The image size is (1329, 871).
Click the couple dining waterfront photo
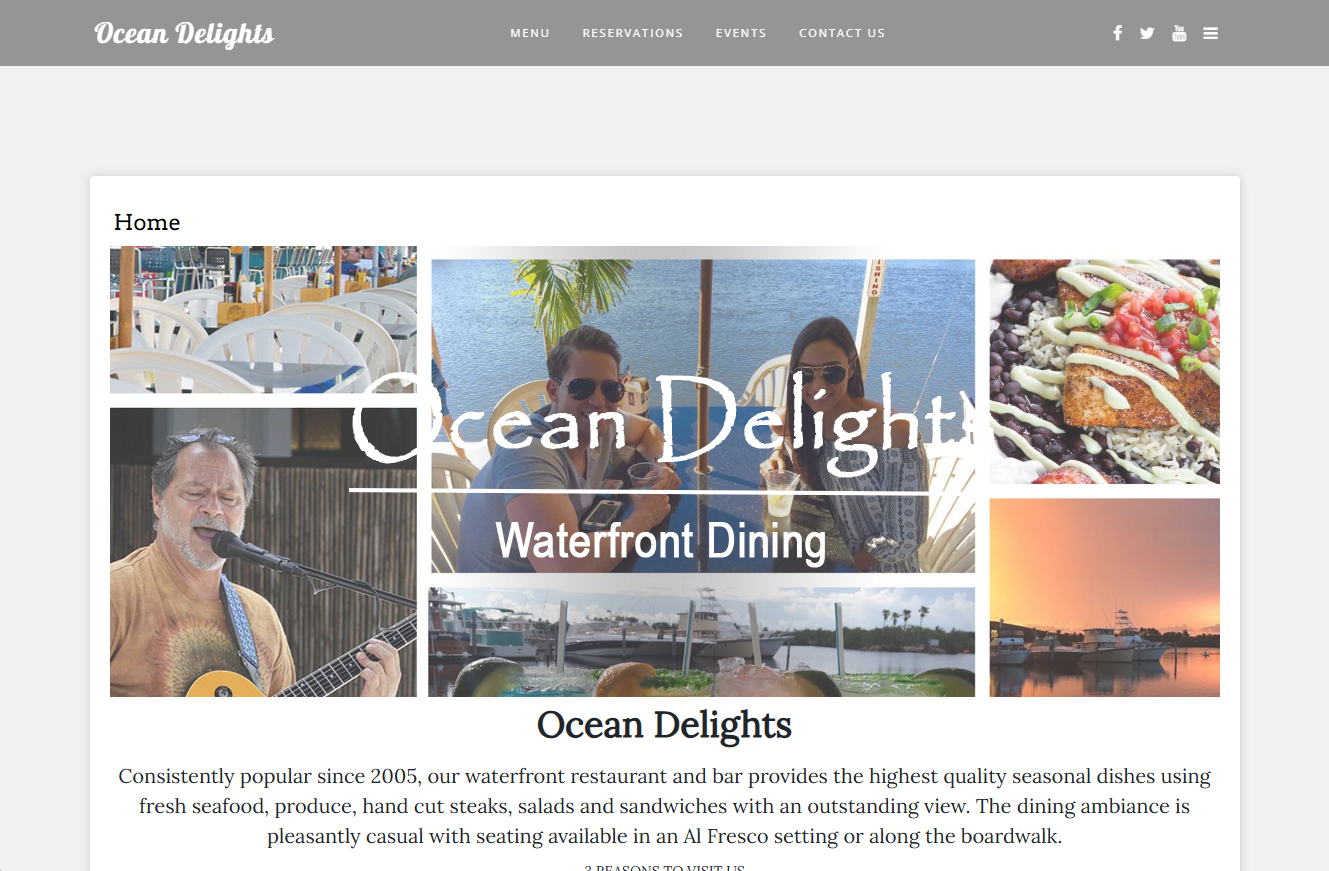tap(703, 415)
